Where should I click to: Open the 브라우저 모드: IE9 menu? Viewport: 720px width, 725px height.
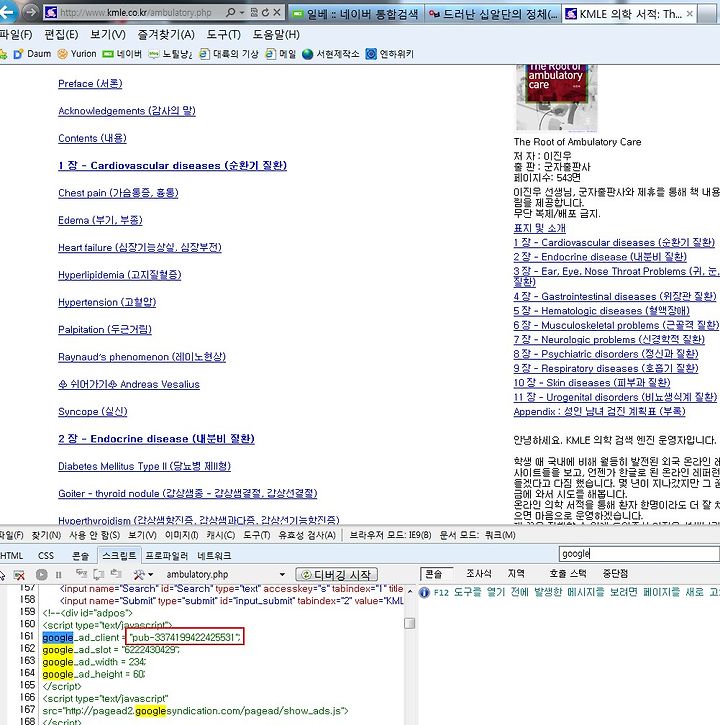click(x=390, y=535)
